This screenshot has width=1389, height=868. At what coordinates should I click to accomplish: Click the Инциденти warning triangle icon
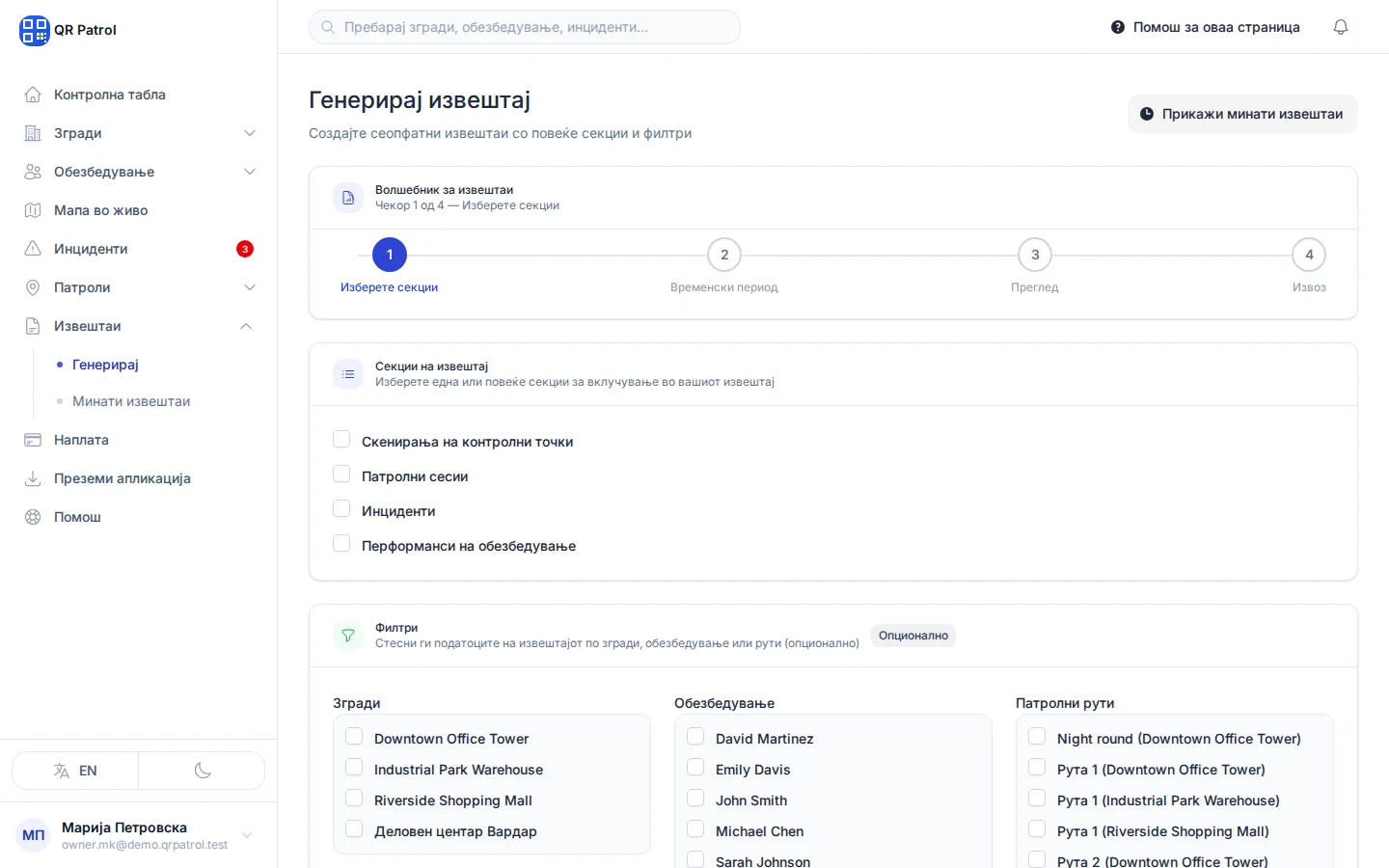pos(33,249)
